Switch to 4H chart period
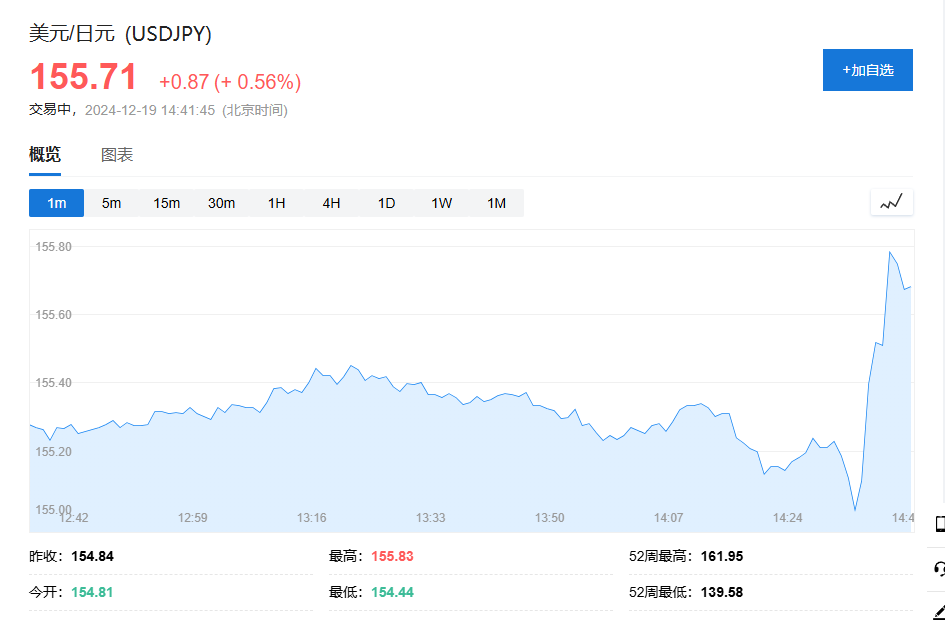The image size is (945, 626). (x=331, y=203)
